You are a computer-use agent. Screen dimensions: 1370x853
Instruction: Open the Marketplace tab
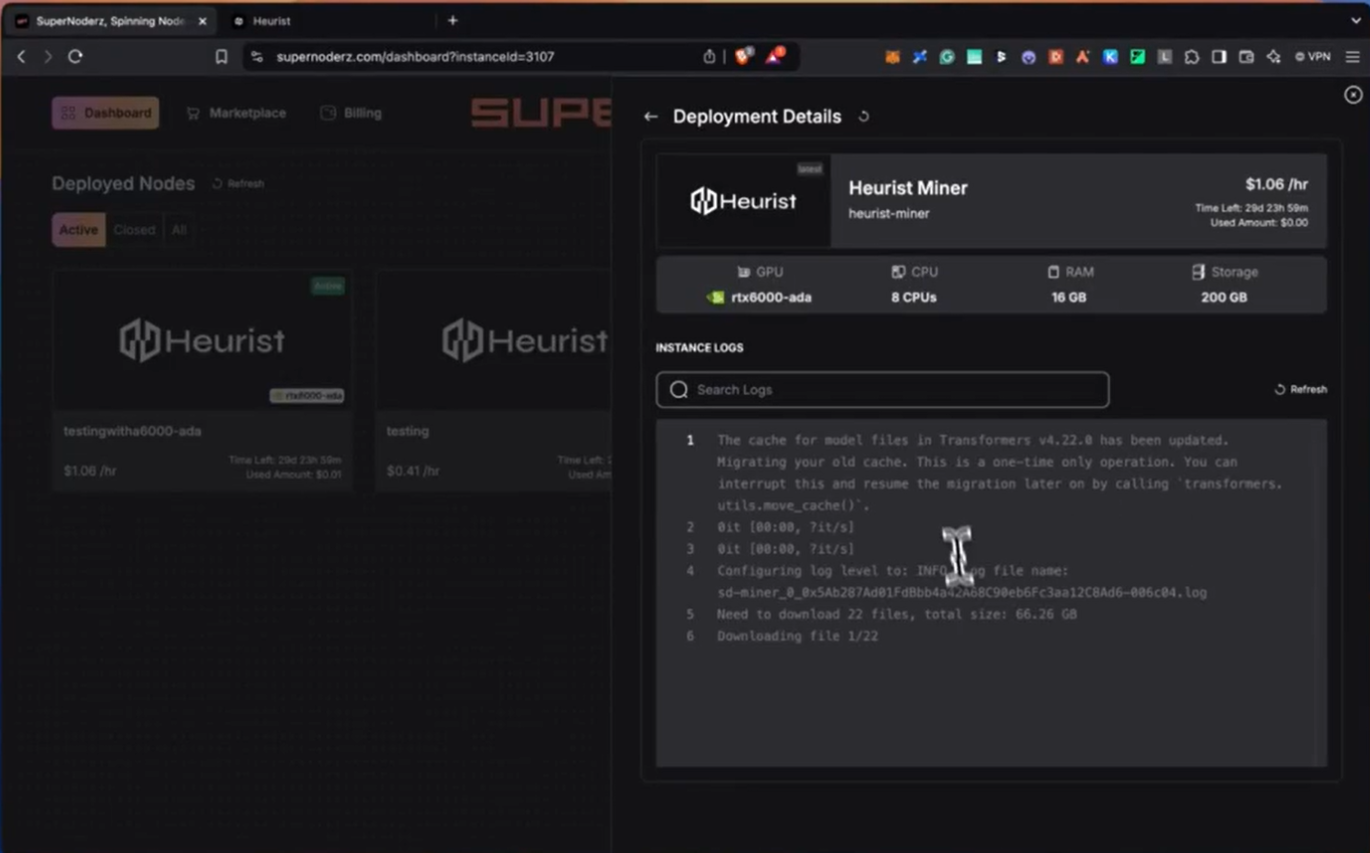(x=236, y=113)
